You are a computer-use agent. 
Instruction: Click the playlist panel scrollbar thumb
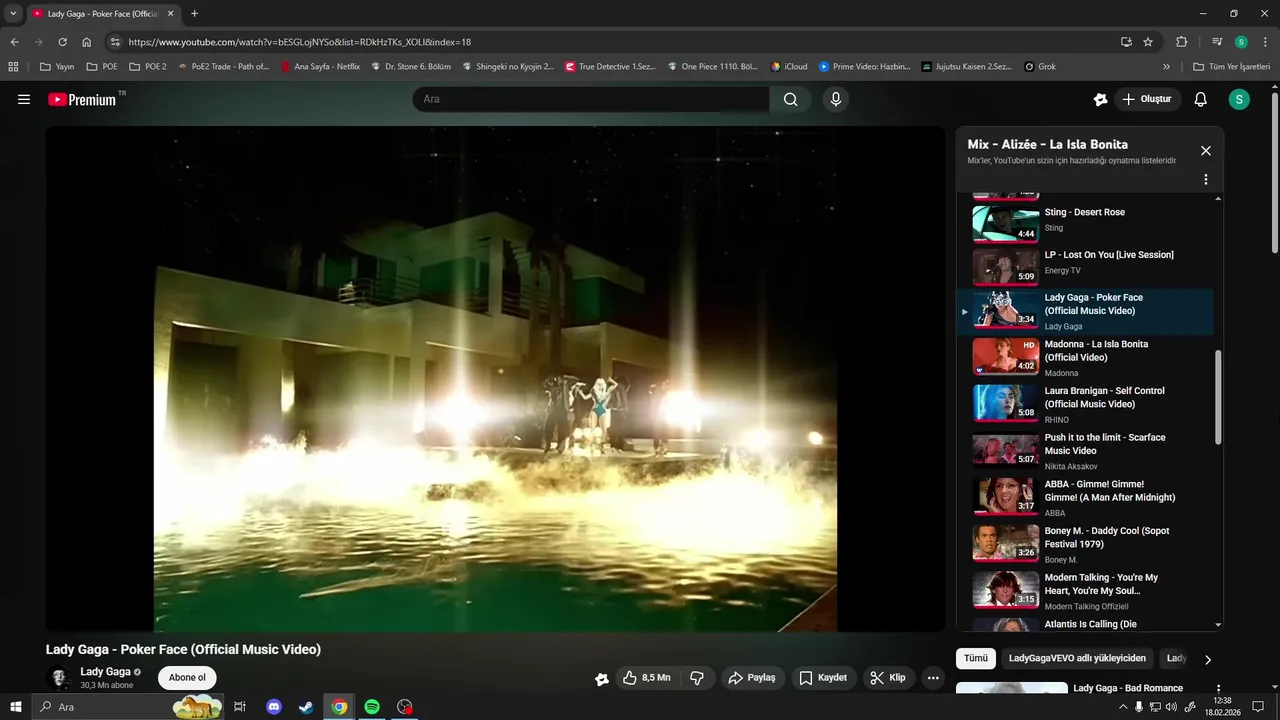(x=1218, y=397)
